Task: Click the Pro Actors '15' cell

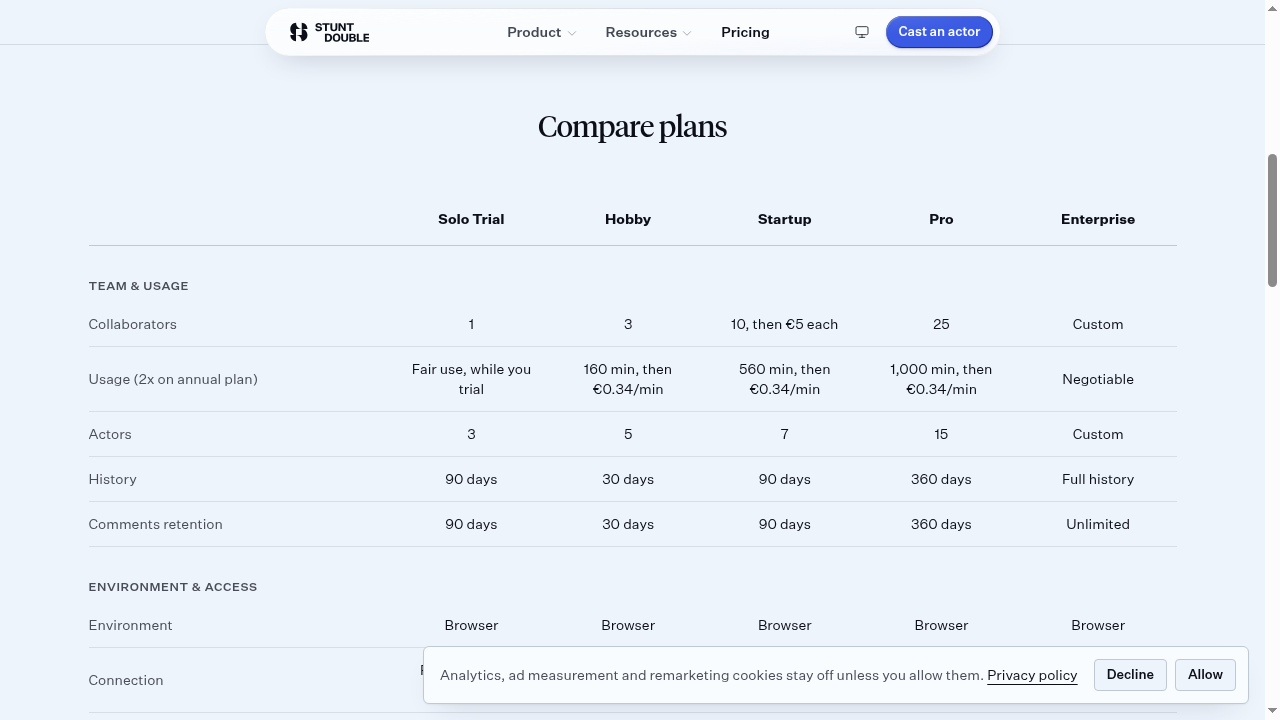Action: coord(941,434)
